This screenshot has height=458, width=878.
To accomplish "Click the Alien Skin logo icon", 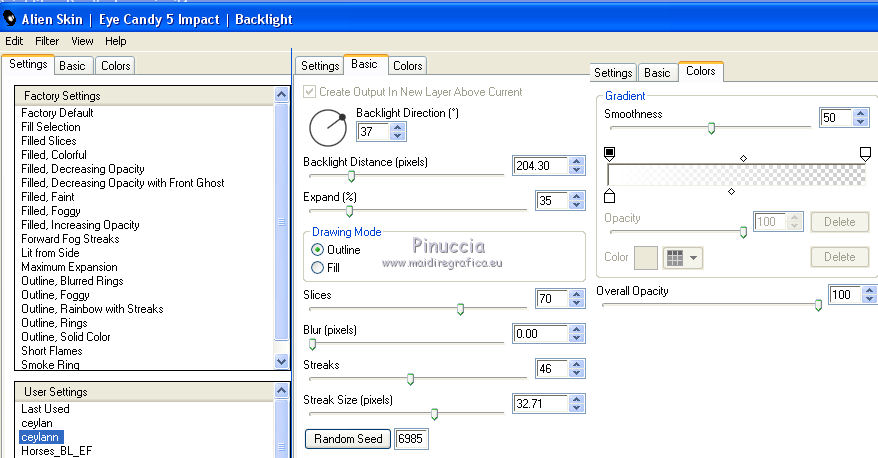I will point(10,18).
